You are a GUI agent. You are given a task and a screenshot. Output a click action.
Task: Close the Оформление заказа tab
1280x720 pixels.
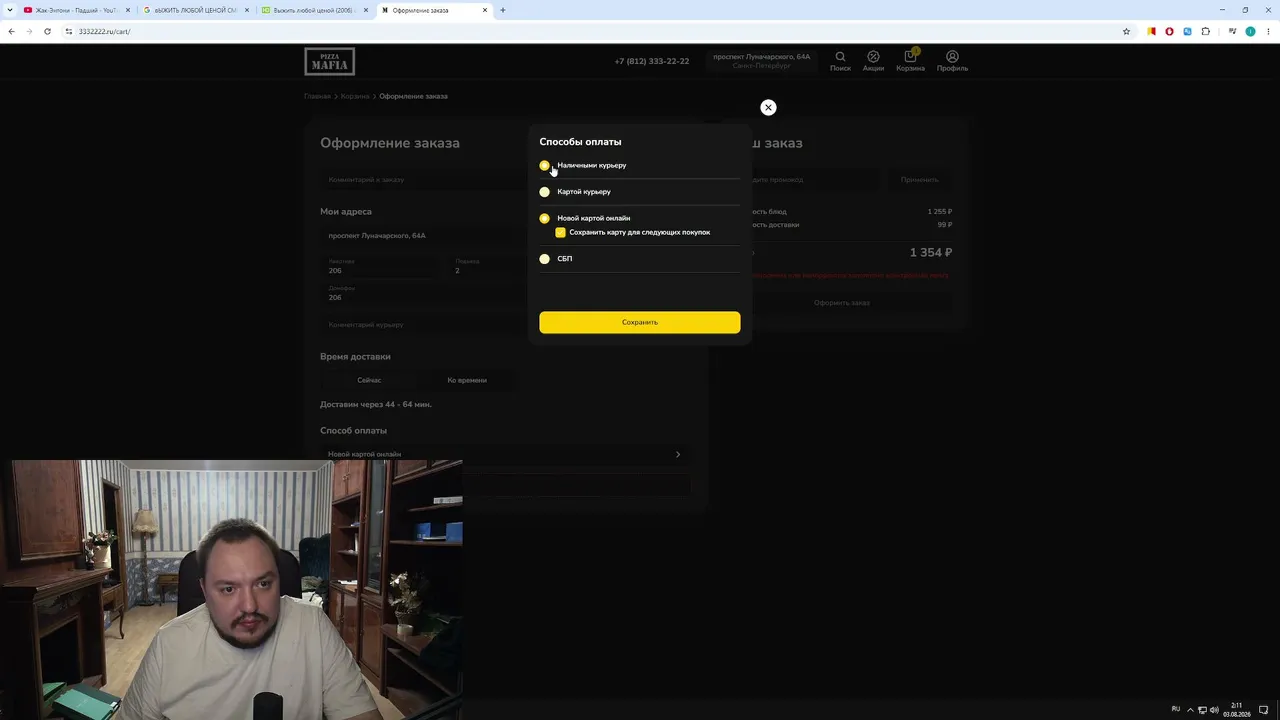[x=485, y=10]
